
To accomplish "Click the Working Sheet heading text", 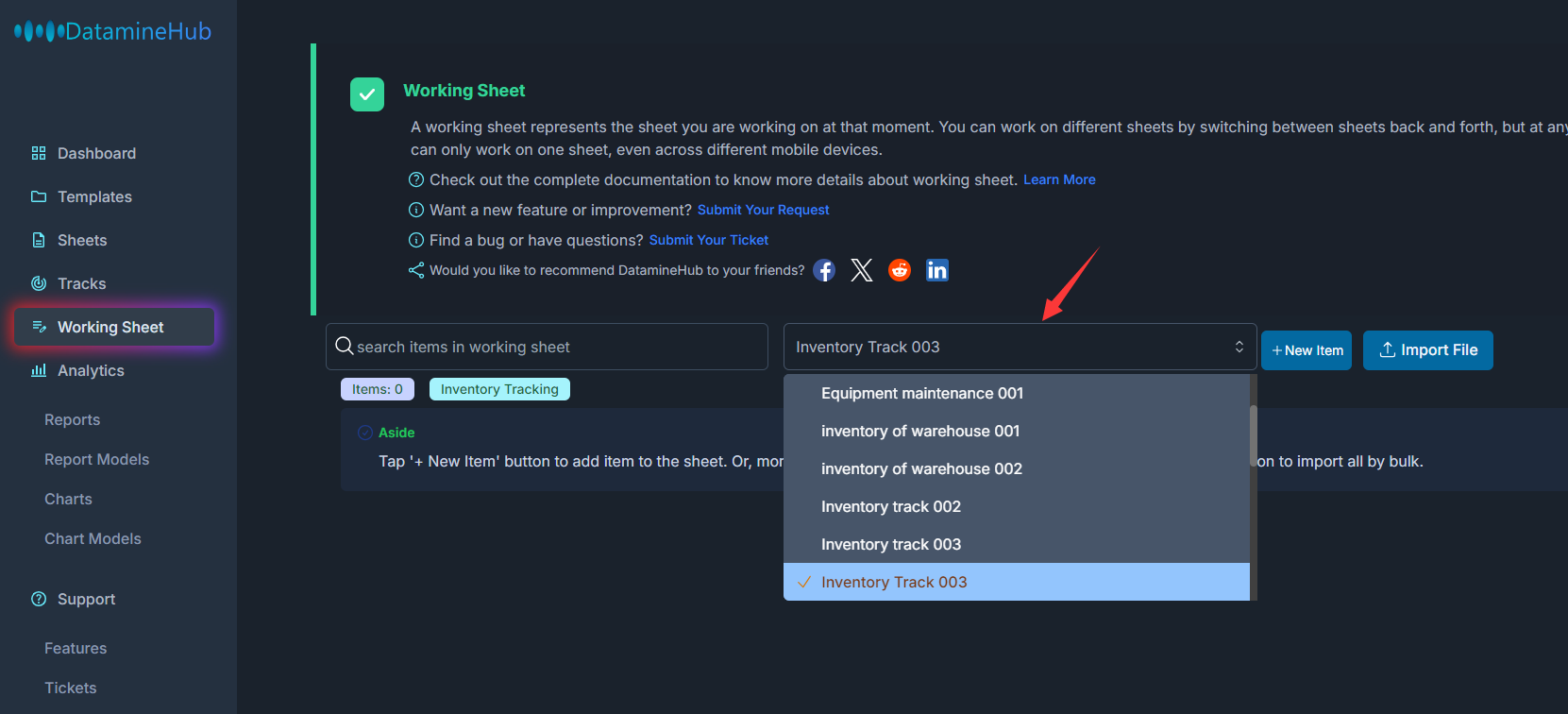I will 464,91.
